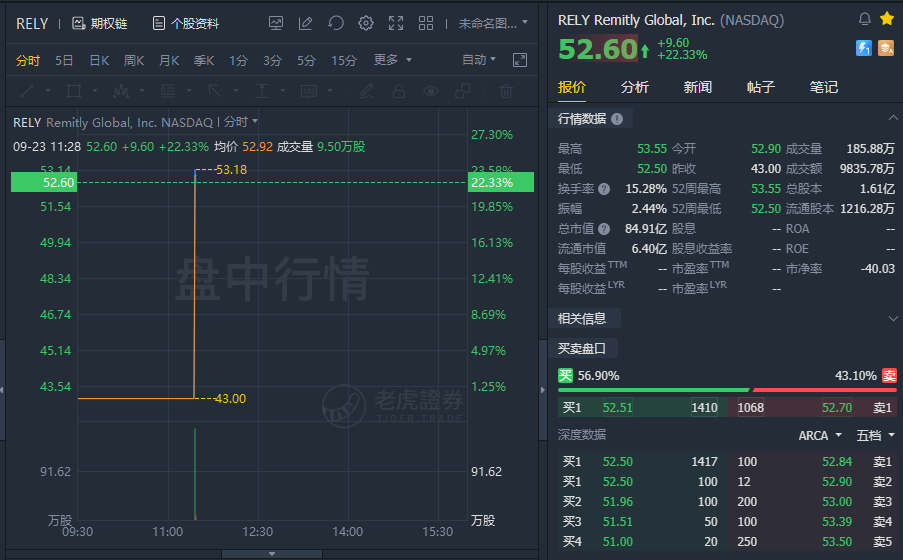Refresh the chart with the reload icon
The height and width of the screenshot is (560, 903).
pos(336,23)
